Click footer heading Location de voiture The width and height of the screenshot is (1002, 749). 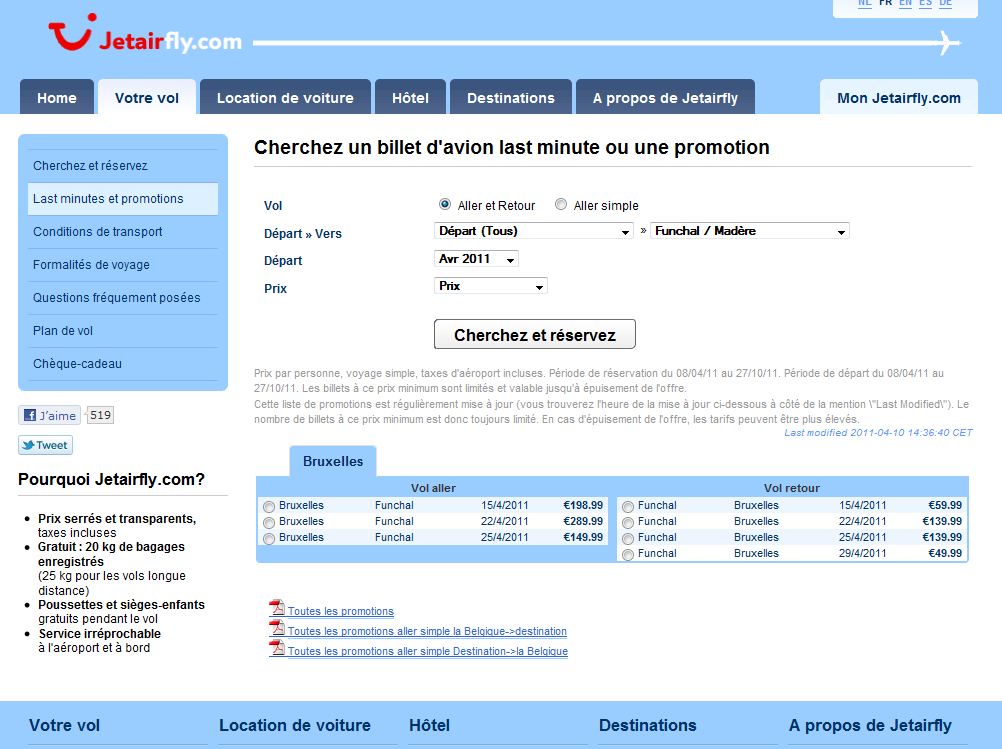click(x=295, y=725)
